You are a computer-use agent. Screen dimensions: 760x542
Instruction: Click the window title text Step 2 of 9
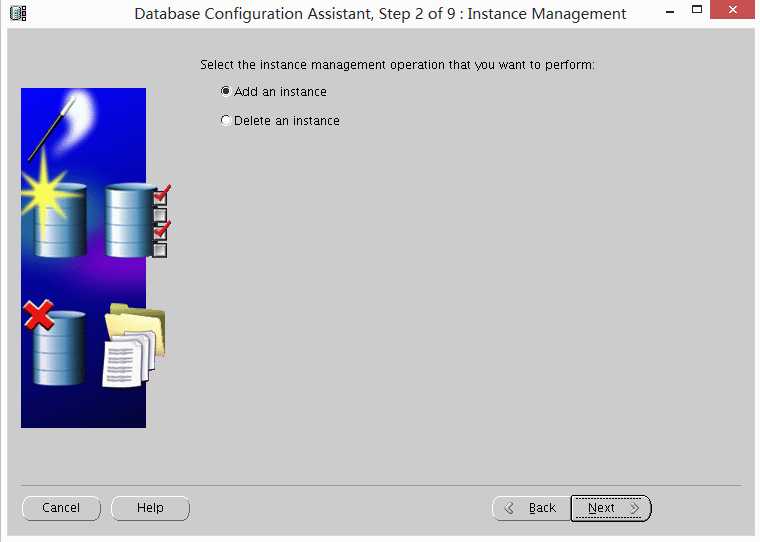(x=417, y=14)
